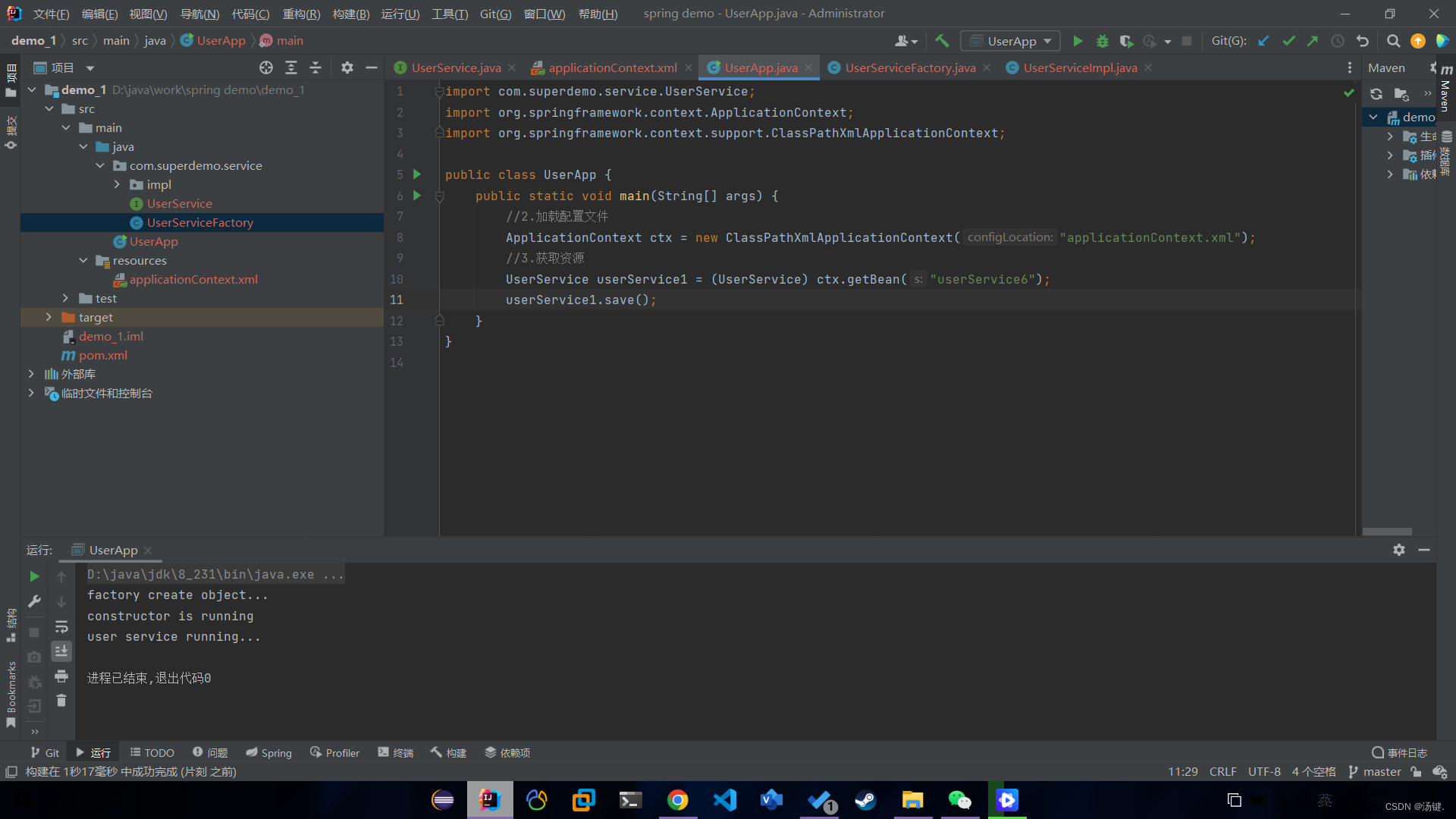The height and width of the screenshot is (819, 1456).
Task: Open the 文件(F) menu
Action: pyautogui.click(x=51, y=14)
